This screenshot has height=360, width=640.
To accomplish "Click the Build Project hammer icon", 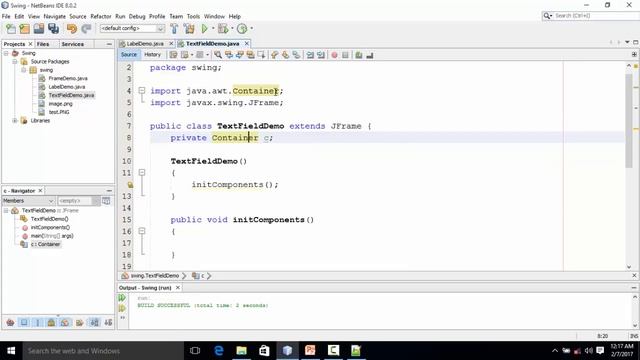I will point(174,29).
